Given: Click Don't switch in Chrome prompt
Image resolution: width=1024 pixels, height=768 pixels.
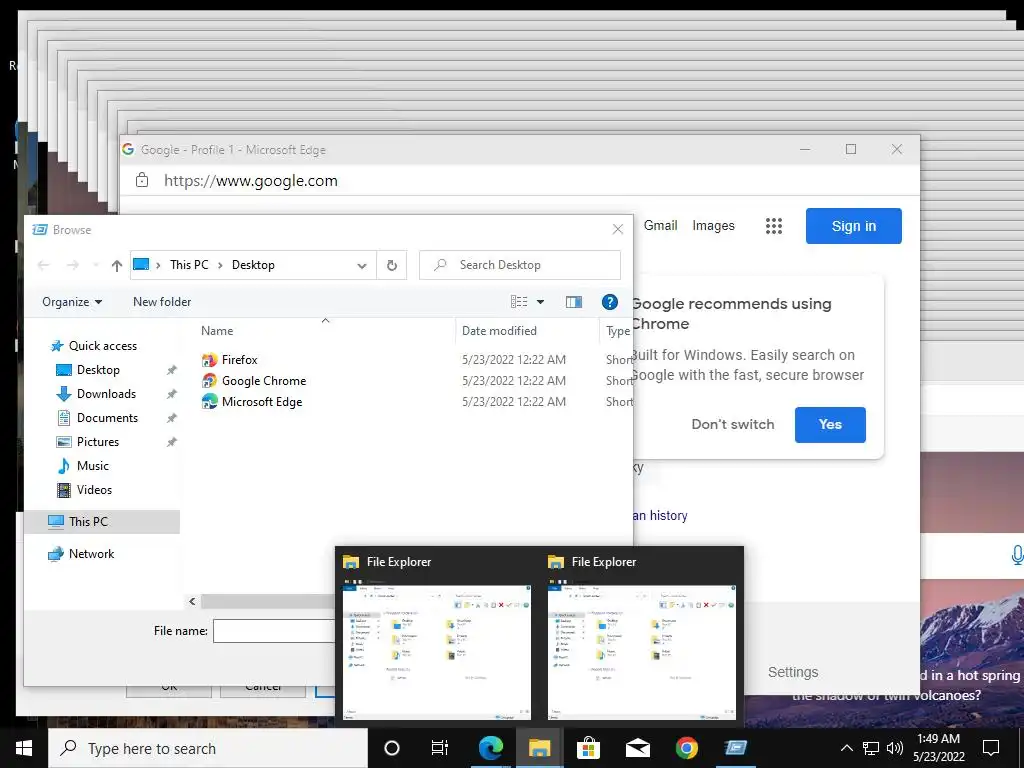Looking at the screenshot, I should (733, 424).
